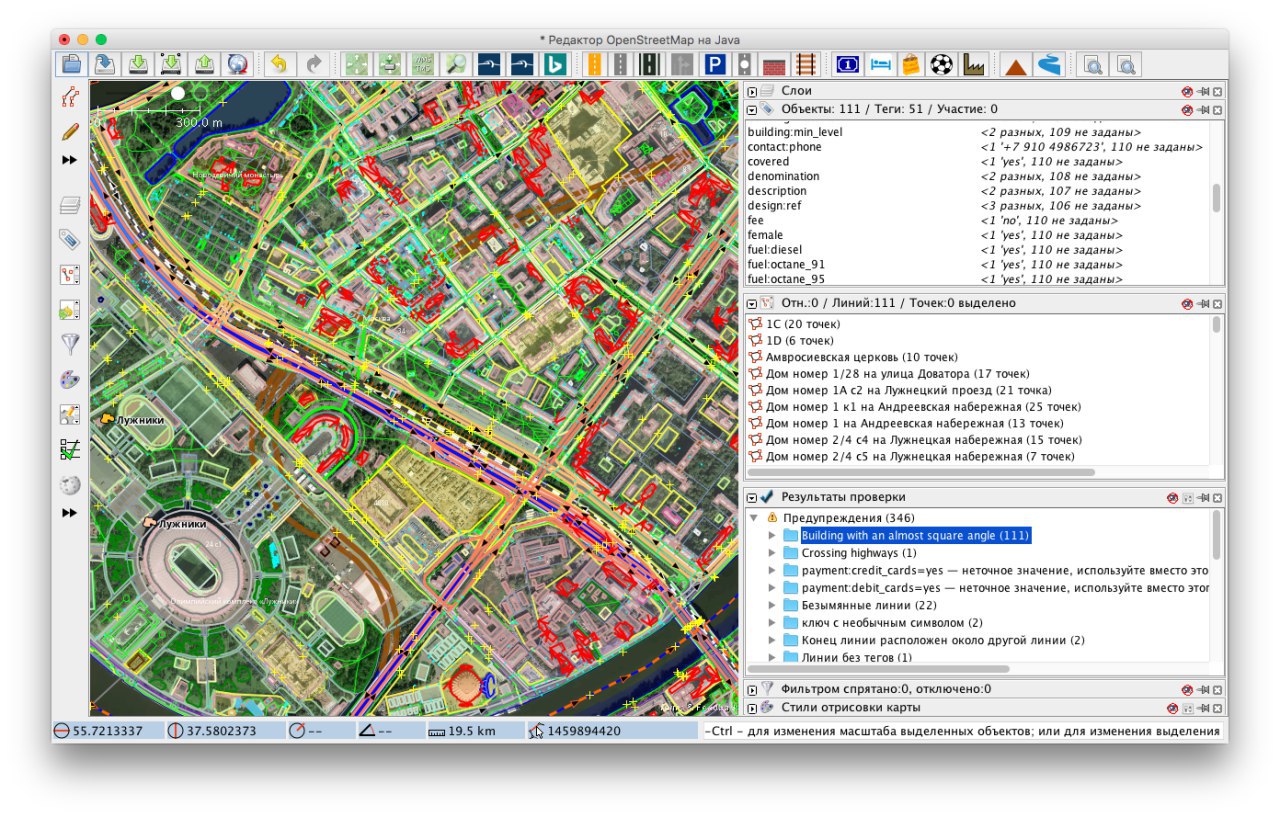
Task: Click the WMS/TMS imagery toolbar icon
Action: 422,64
